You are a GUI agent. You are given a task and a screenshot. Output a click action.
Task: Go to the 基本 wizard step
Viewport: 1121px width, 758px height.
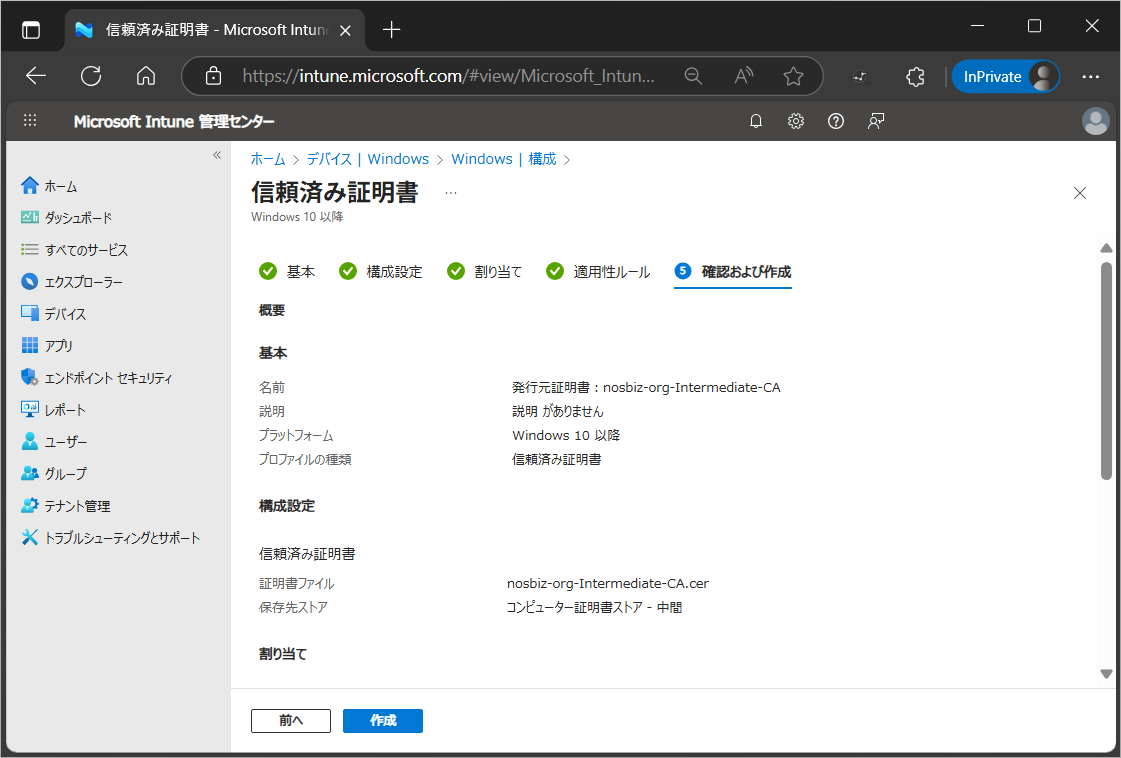pos(288,272)
